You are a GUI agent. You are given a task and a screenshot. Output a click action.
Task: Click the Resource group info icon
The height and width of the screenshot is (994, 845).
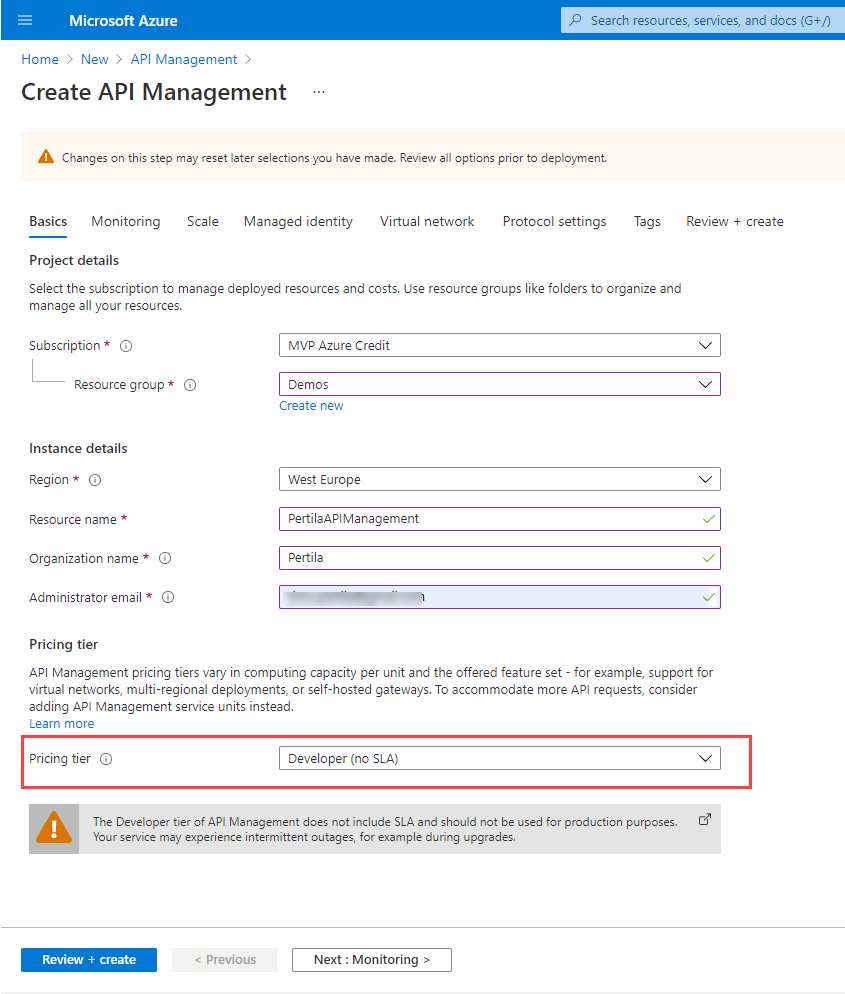coord(190,385)
